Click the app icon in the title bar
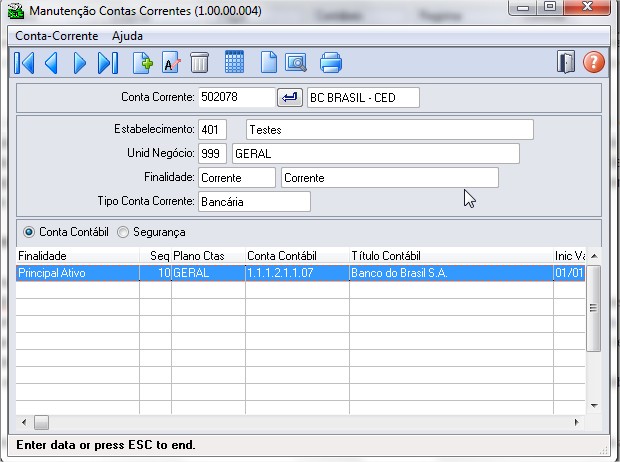This screenshot has width=620, height=462. pyautogui.click(x=16, y=10)
